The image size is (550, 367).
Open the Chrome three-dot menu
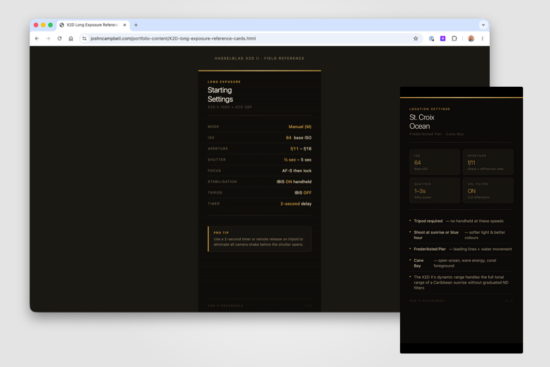[x=482, y=39]
